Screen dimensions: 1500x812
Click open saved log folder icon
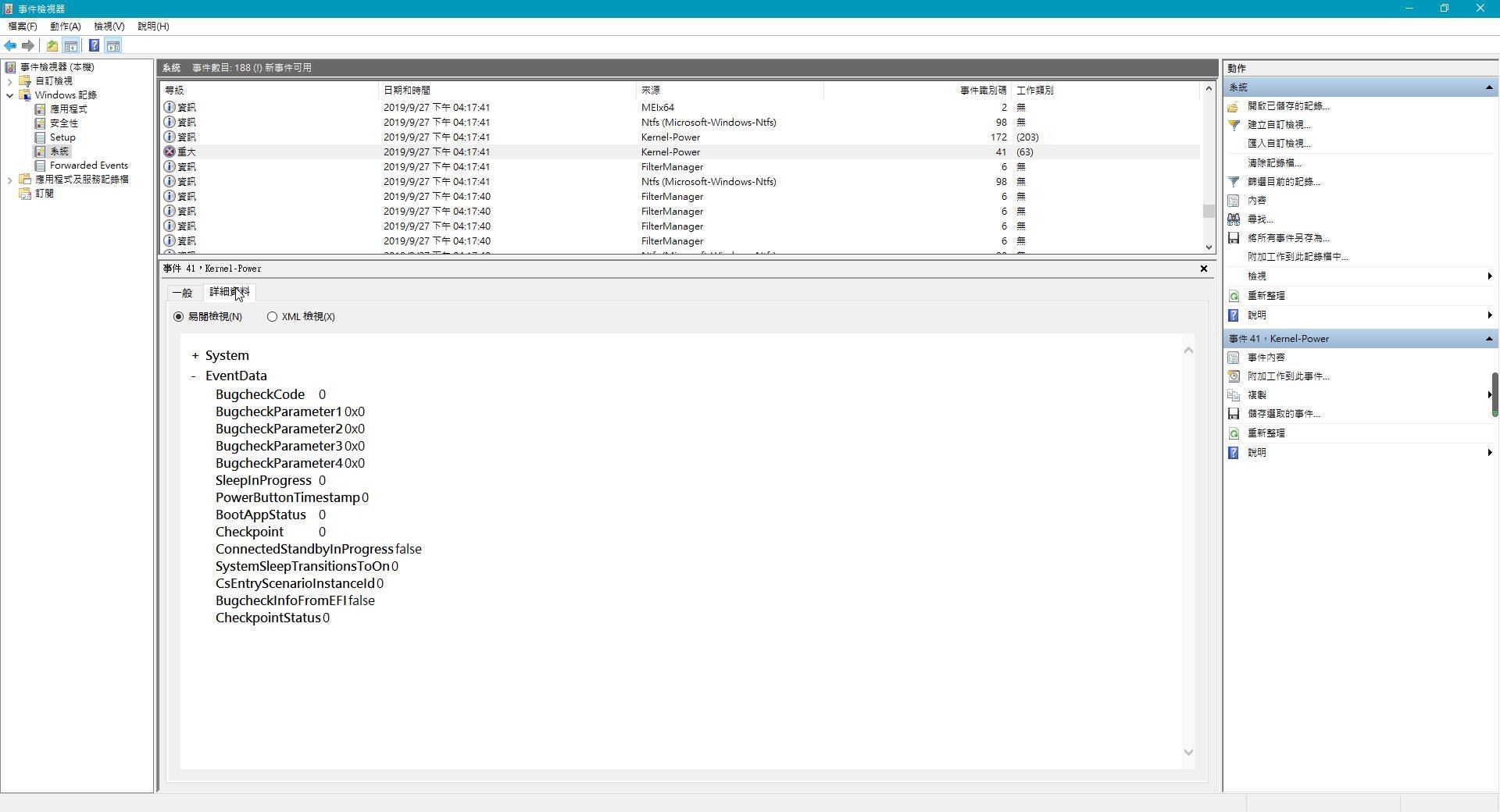(1234, 106)
